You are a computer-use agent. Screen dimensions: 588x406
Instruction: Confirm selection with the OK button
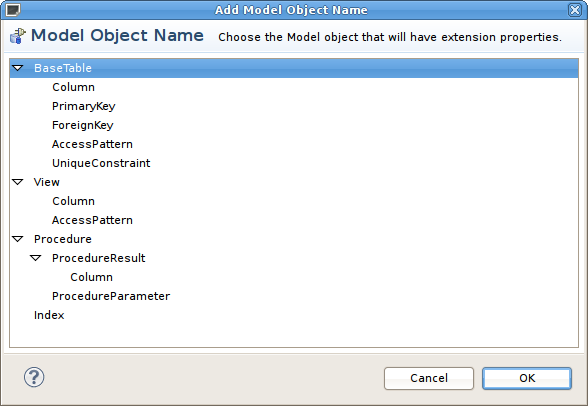527,378
